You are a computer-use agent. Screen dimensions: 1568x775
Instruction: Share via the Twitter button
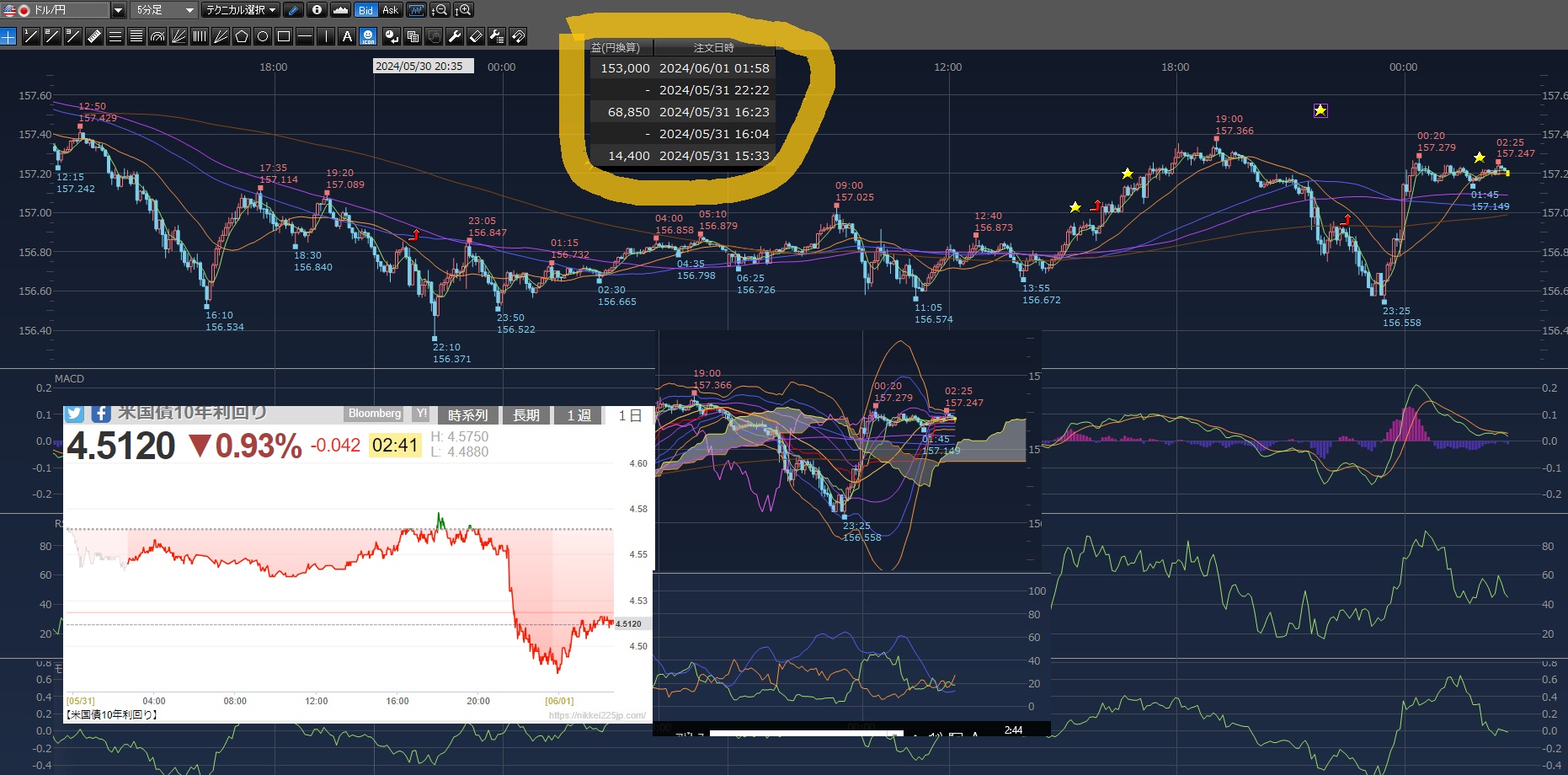pyautogui.click(x=74, y=414)
